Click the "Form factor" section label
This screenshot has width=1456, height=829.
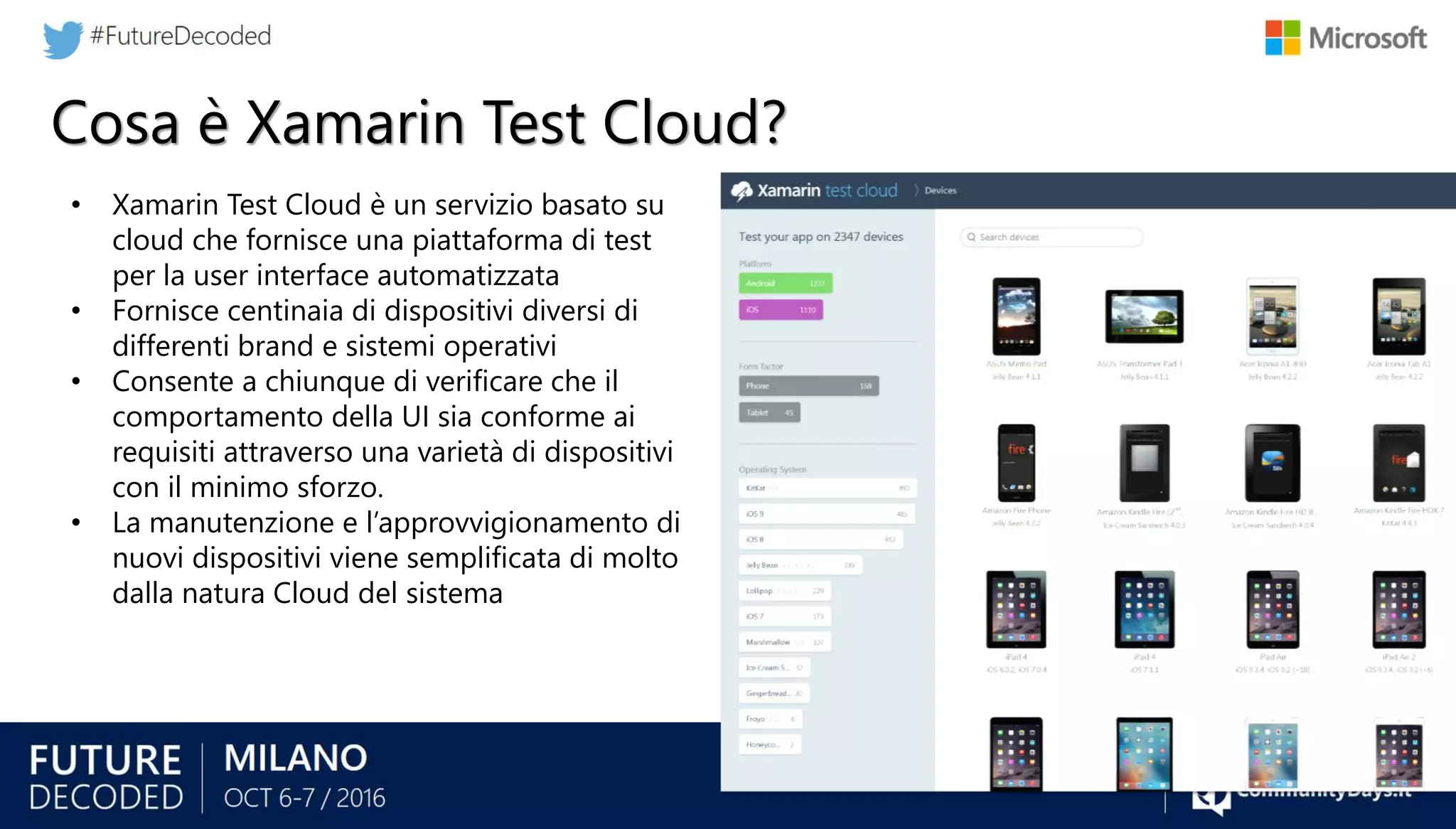coord(761,367)
